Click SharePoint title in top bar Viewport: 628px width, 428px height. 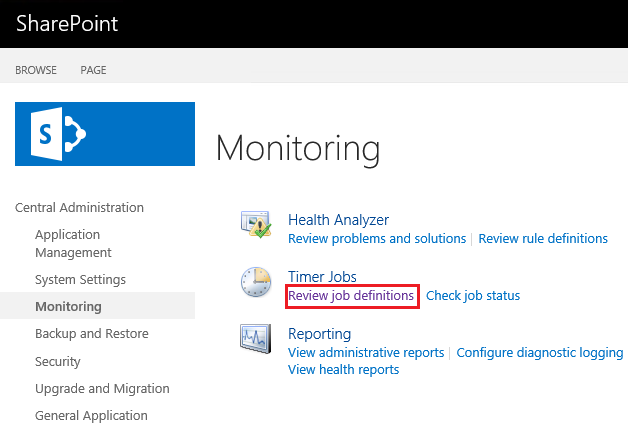coord(67,23)
